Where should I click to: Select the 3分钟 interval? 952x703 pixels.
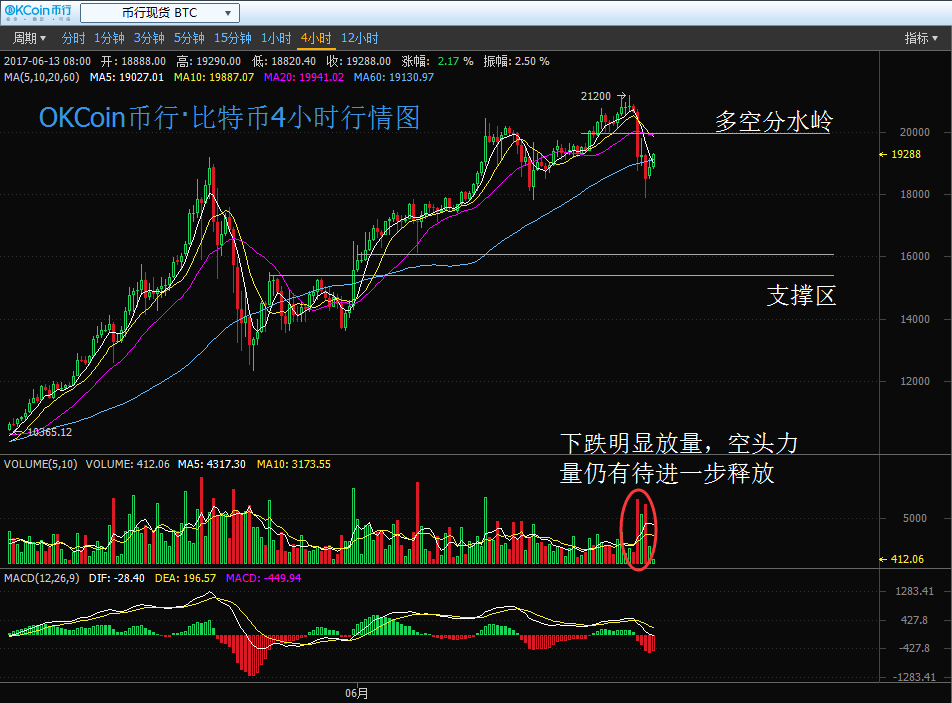[x=149, y=38]
